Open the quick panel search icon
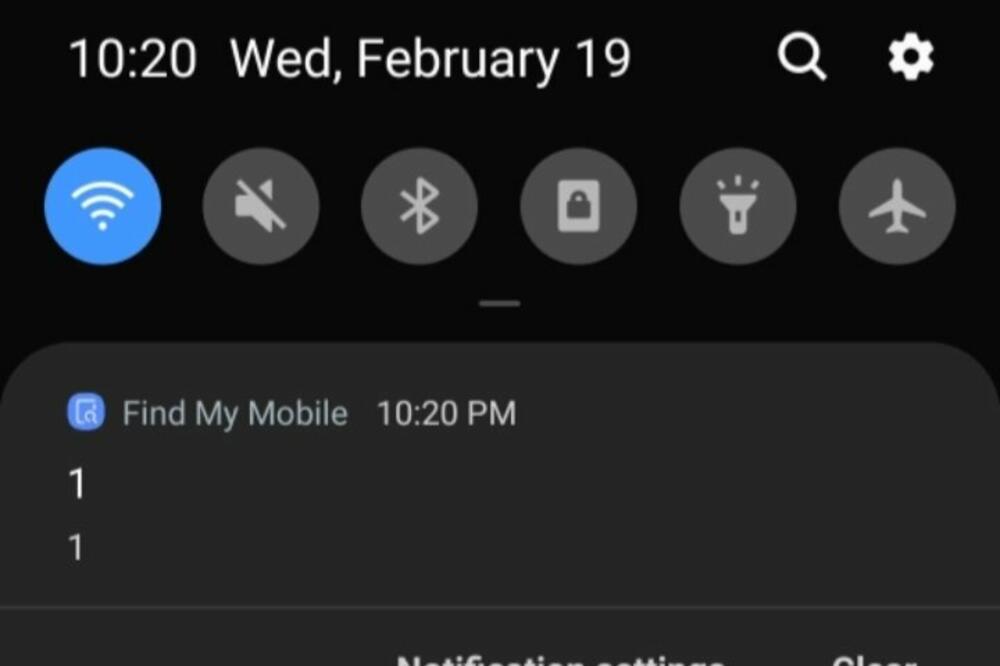The image size is (1000, 666). coord(802,57)
